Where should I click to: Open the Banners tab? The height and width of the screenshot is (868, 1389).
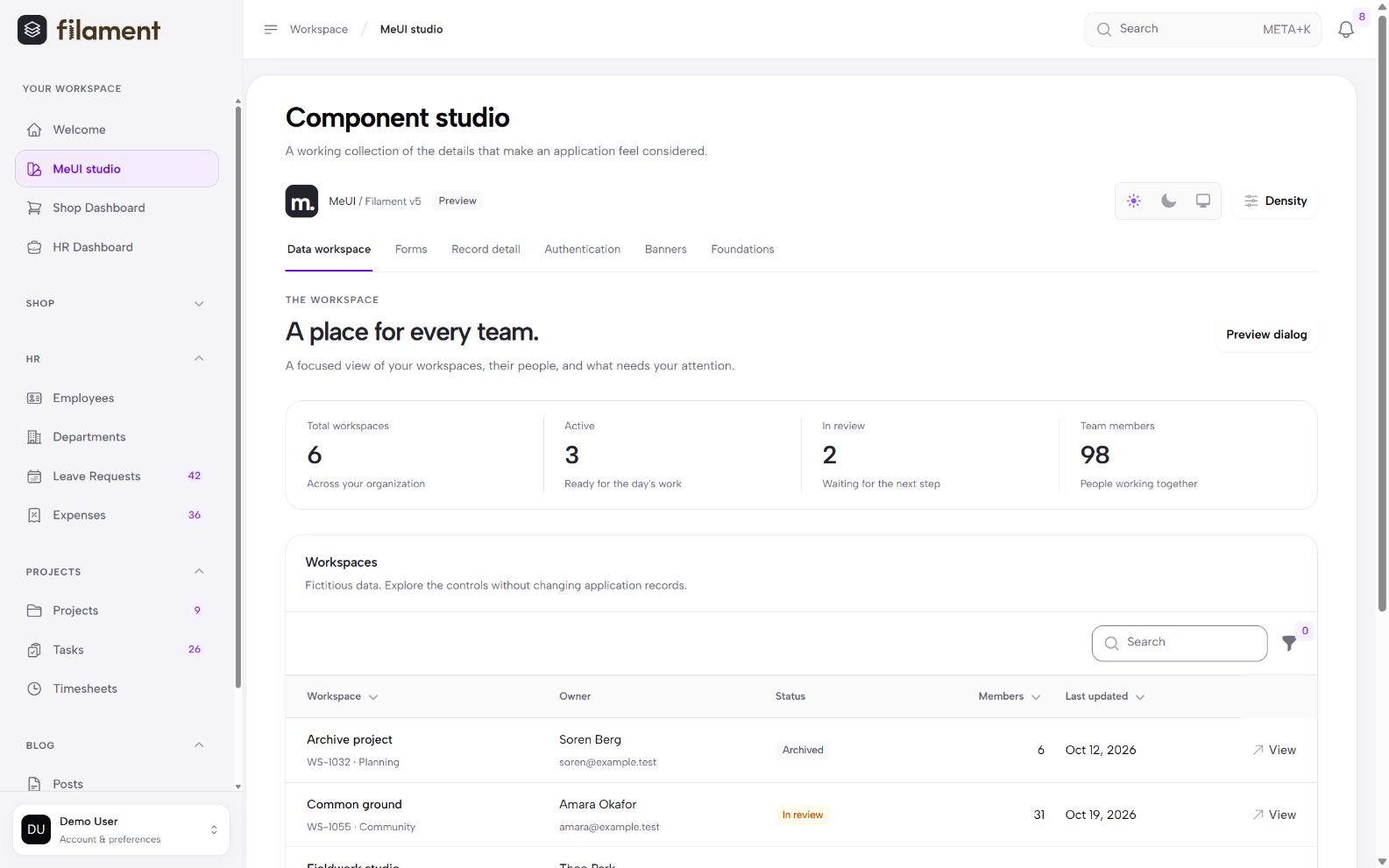click(665, 250)
